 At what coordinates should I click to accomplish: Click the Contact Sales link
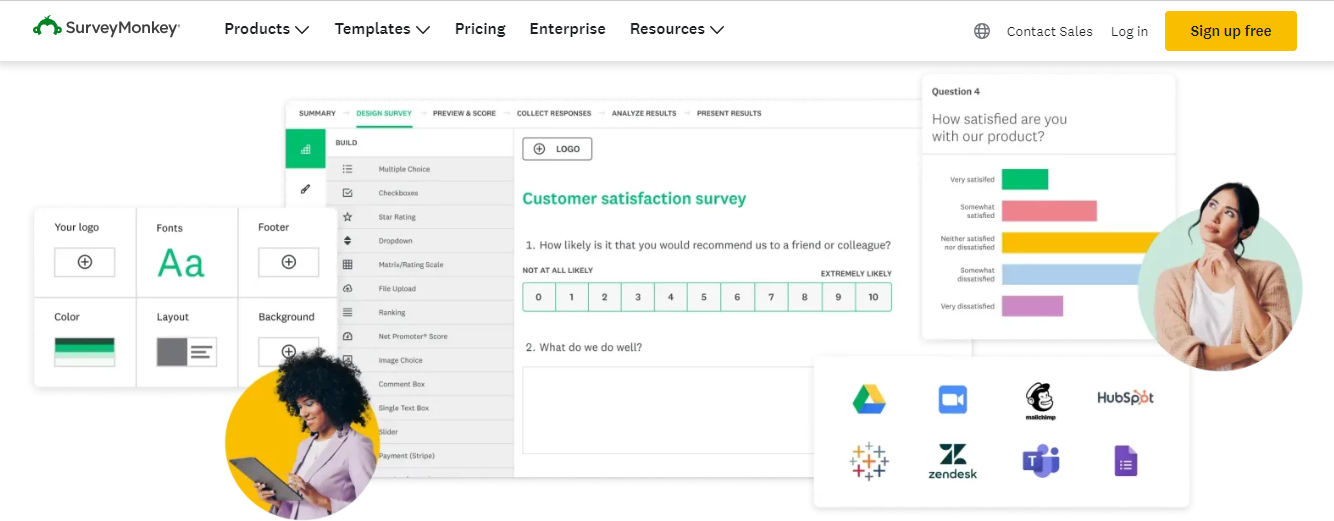coord(1049,31)
